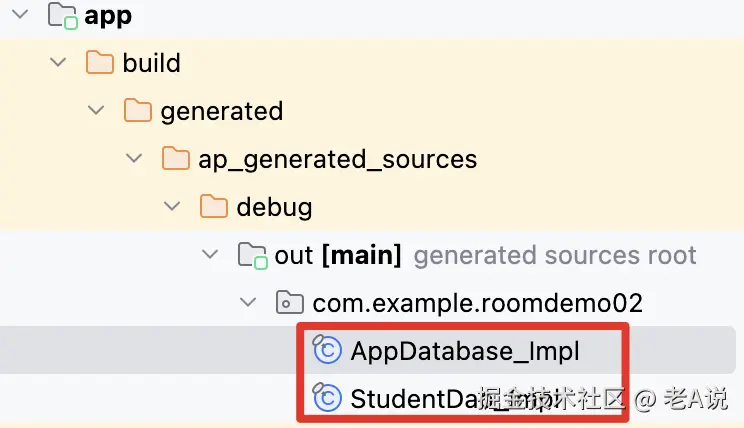Click the AppDatabase_Impl class icon
744x428 pixels.
tap(327, 350)
